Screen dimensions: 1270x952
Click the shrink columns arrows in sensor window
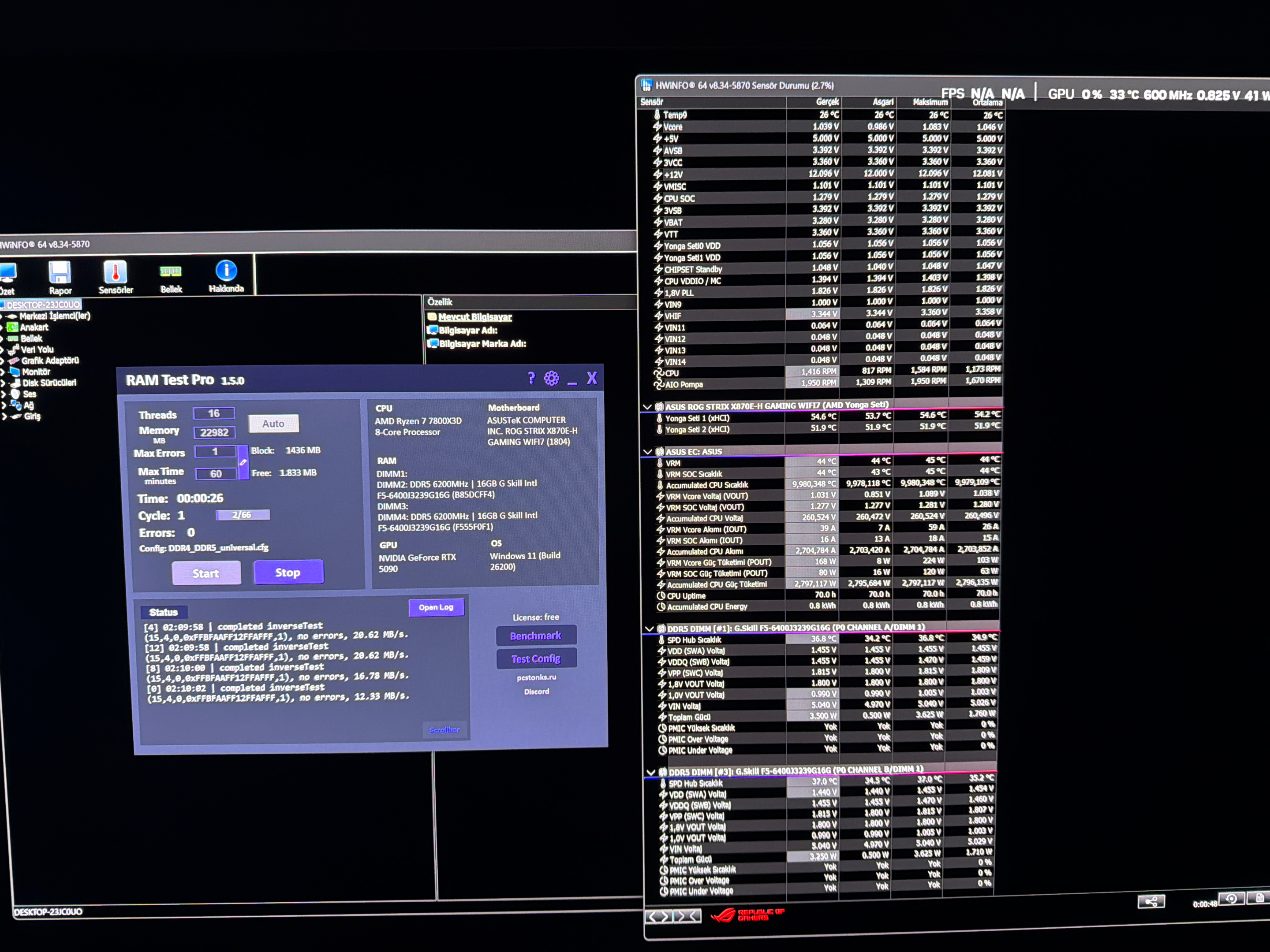pos(687,916)
